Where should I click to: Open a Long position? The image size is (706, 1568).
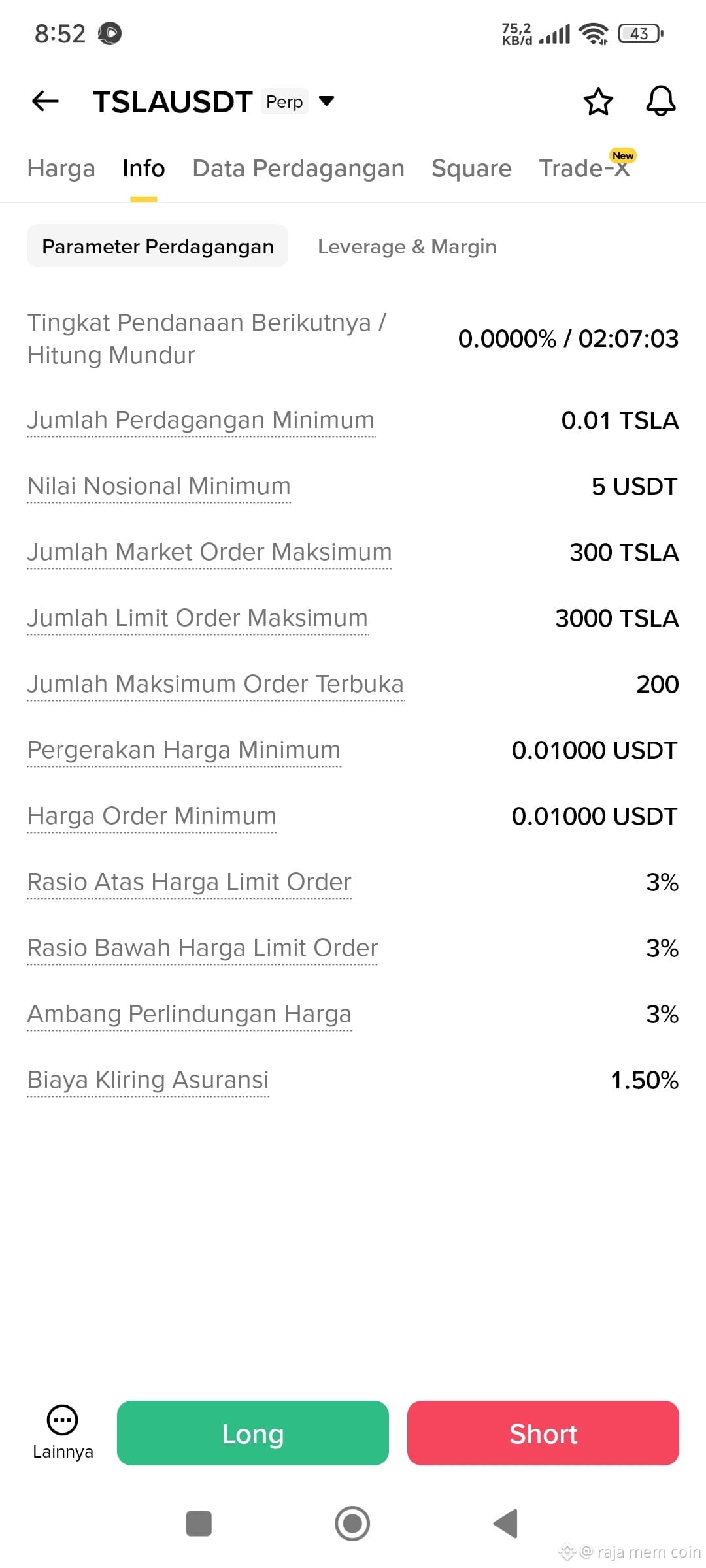(x=253, y=1433)
